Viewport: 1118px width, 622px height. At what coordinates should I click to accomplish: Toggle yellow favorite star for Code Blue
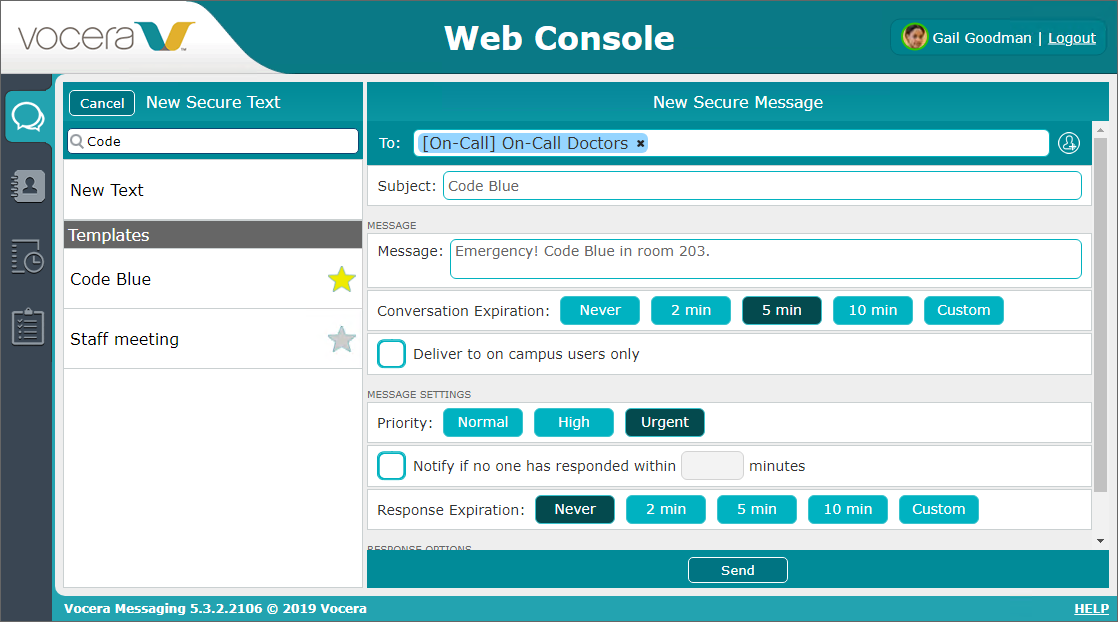point(342,280)
